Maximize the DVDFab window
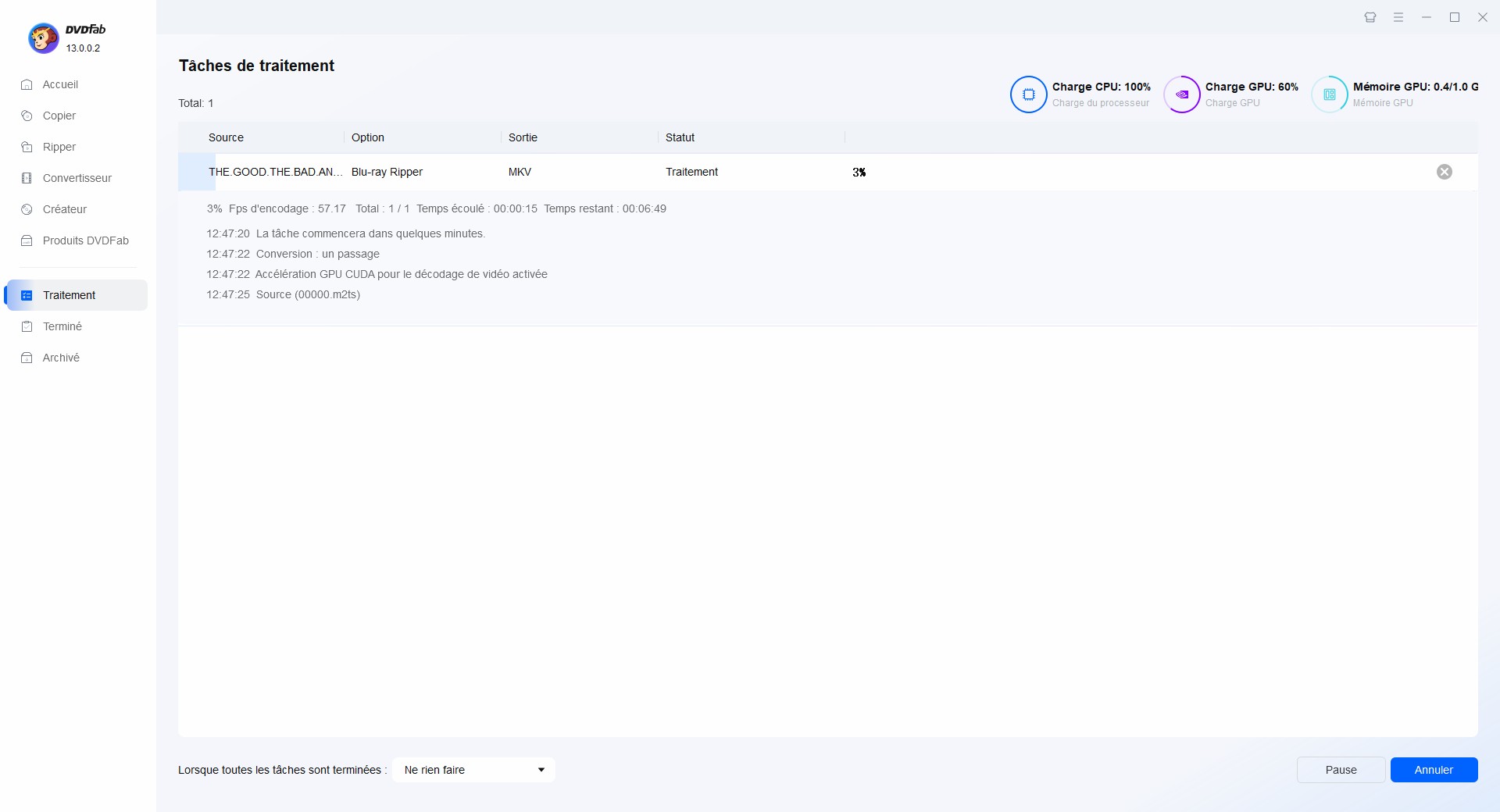 (1455, 17)
